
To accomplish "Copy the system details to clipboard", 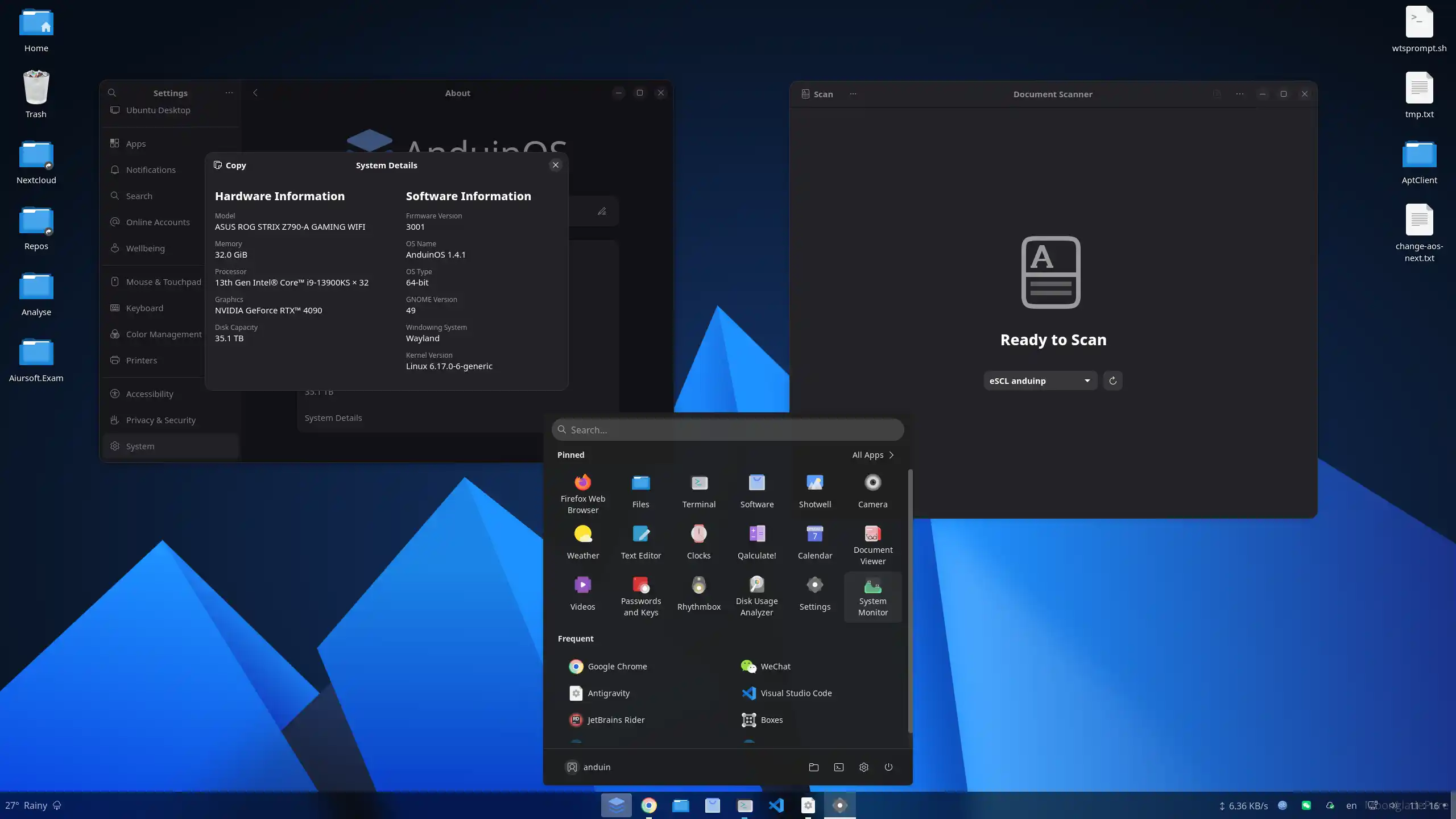I will click(229, 165).
